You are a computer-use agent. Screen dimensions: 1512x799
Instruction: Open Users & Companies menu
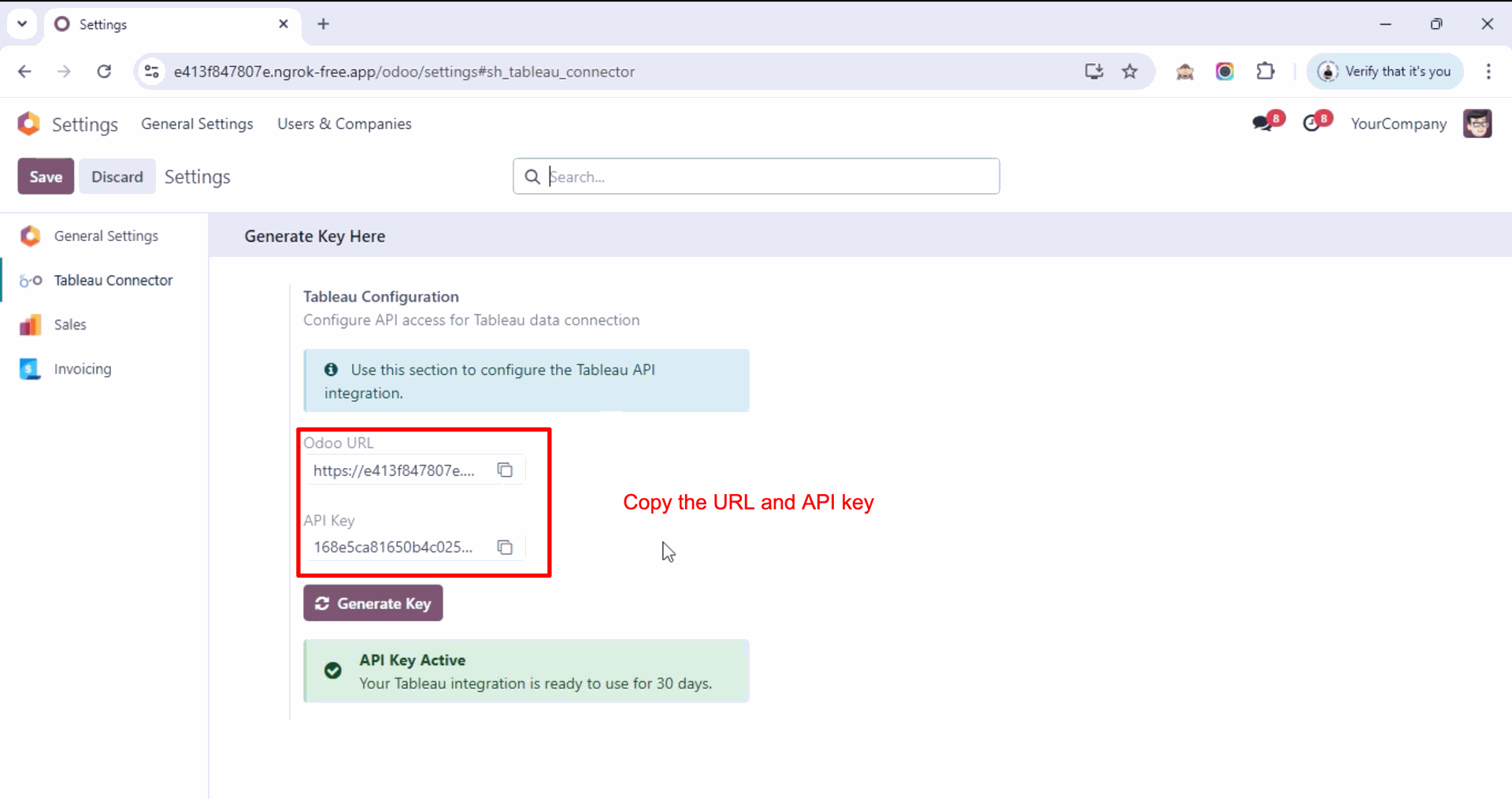[344, 124]
